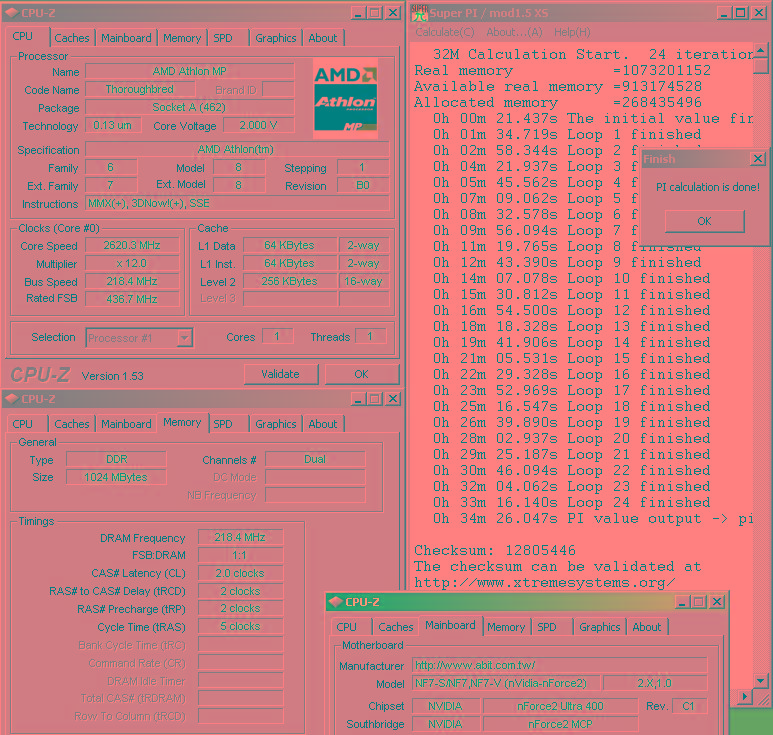The width and height of the screenshot is (773, 735).
Task: Click the Core Voltage value 2.000 V
Action: [258, 125]
